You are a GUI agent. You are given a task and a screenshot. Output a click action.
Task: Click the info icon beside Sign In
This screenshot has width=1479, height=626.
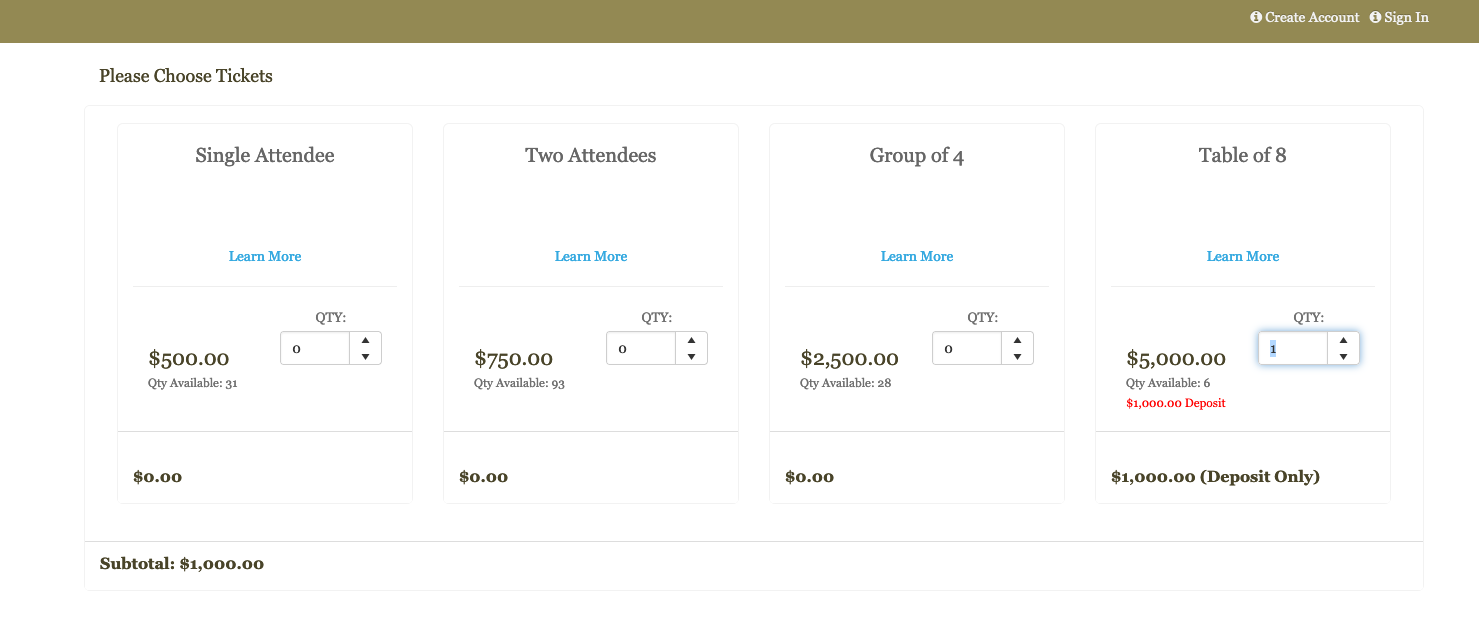point(1375,17)
